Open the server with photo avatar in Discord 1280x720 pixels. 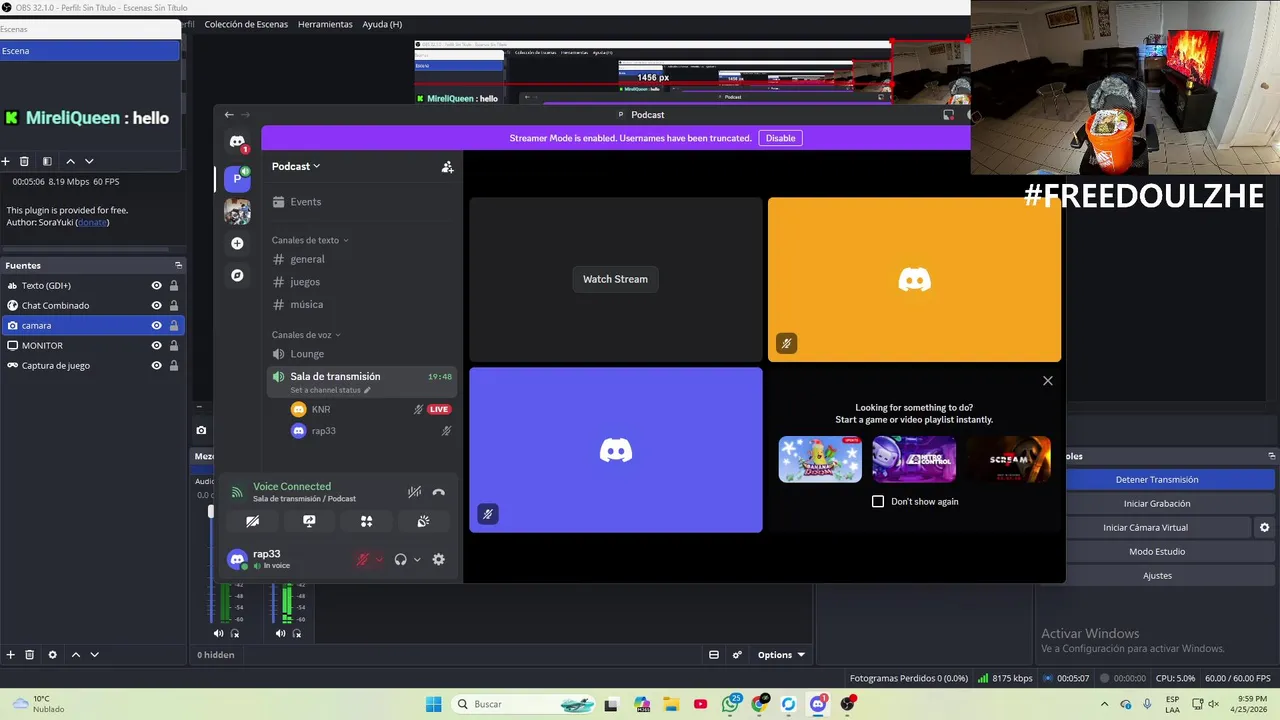click(237, 211)
